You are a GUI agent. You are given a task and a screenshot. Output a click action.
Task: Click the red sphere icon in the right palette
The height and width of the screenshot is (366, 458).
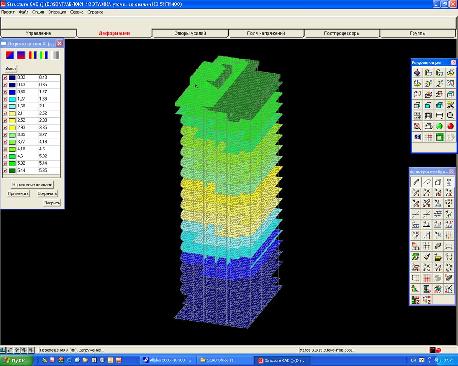pos(450,126)
